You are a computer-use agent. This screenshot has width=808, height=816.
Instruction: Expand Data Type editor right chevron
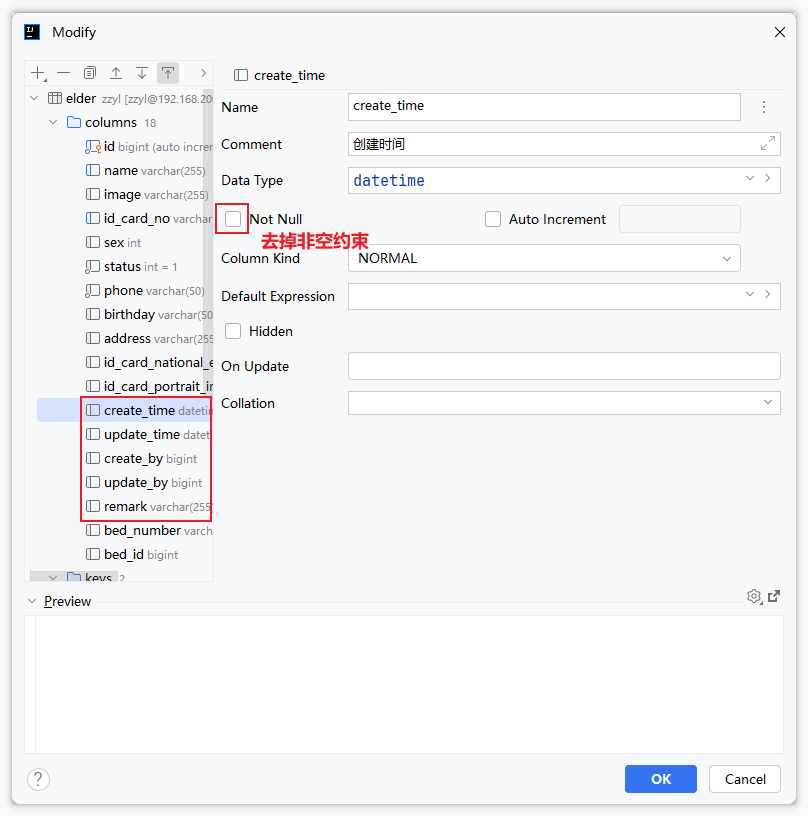pyautogui.click(x=768, y=178)
